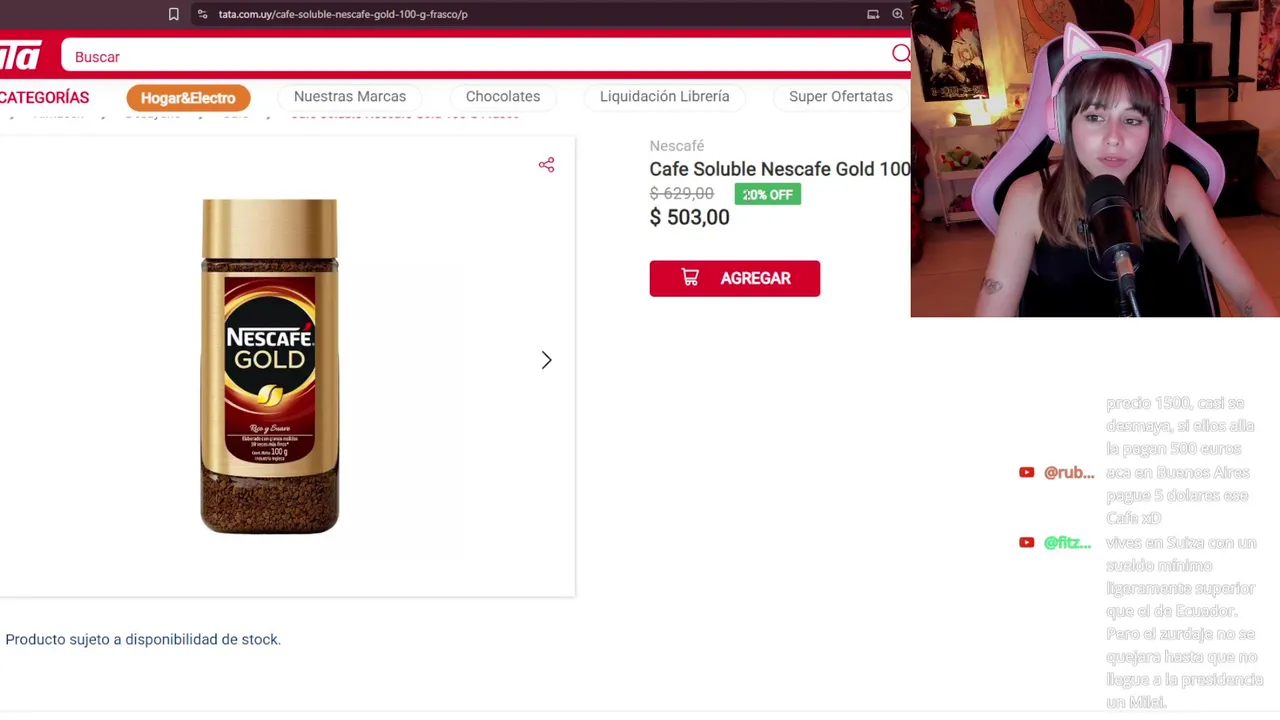
Task: Click the bookmark icon in the address bar
Action: (173, 14)
